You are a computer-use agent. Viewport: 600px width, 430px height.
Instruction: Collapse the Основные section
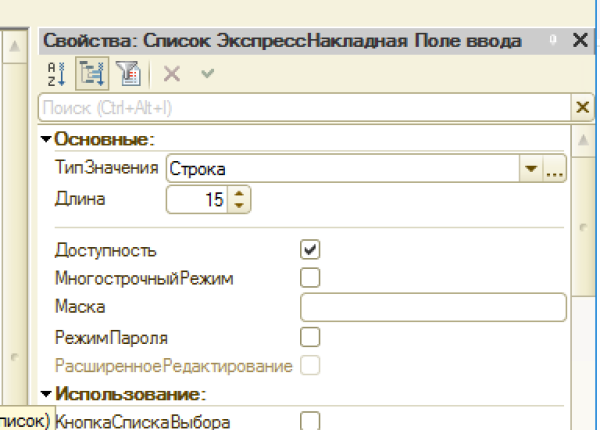[46, 139]
